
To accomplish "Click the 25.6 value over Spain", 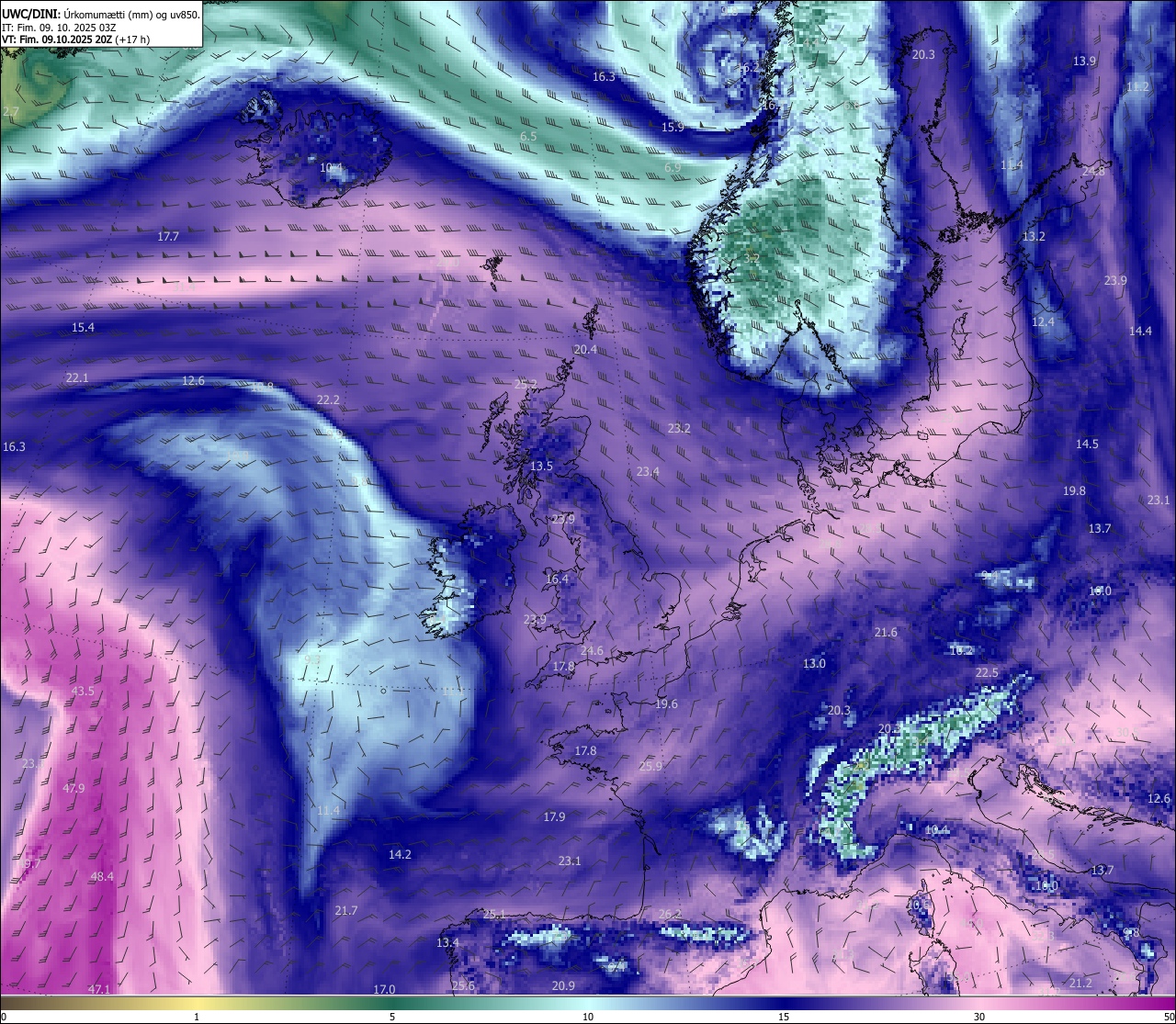I will click(x=464, y=985).
